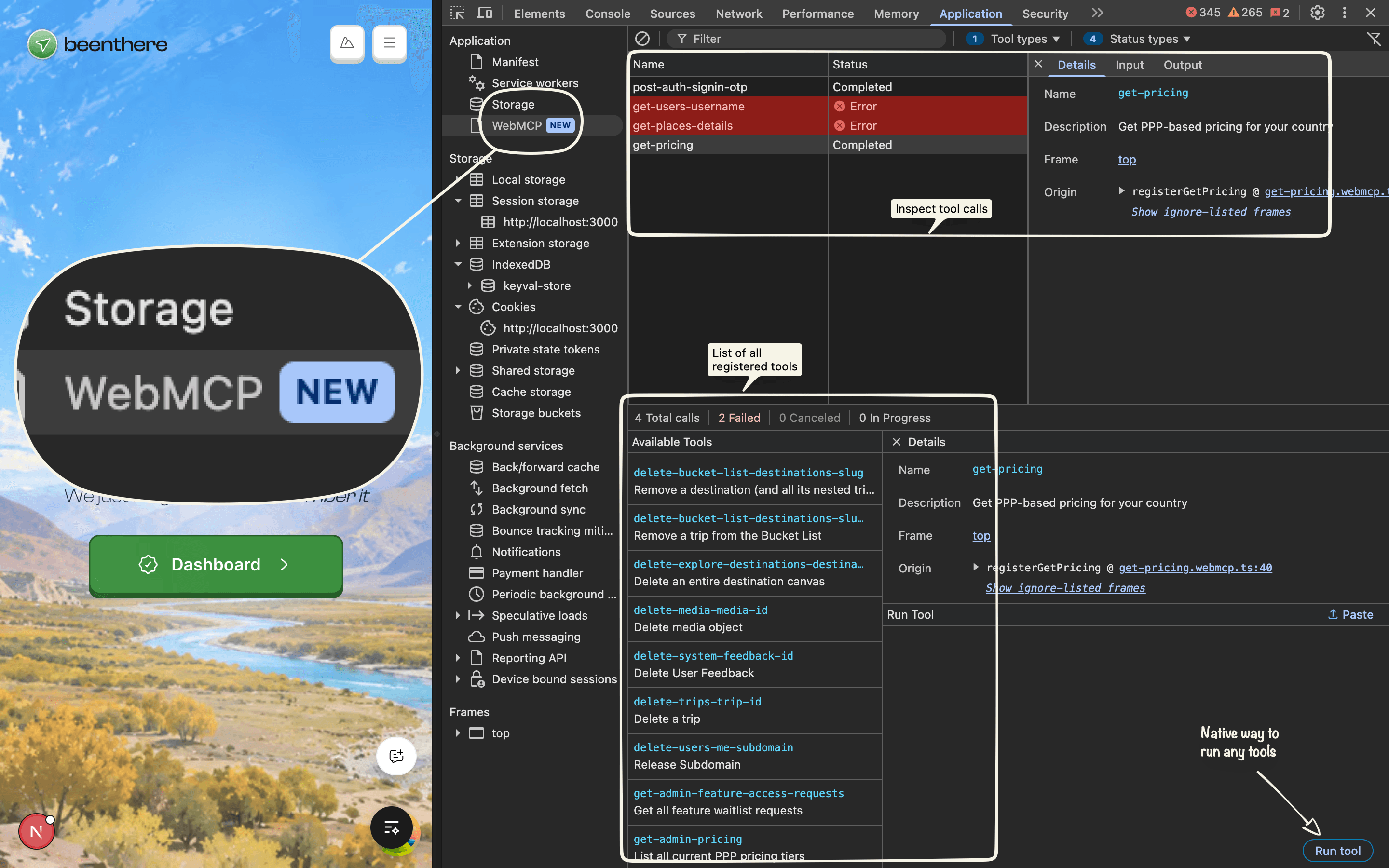Select the inspect element picker icon

coord(457,13)
